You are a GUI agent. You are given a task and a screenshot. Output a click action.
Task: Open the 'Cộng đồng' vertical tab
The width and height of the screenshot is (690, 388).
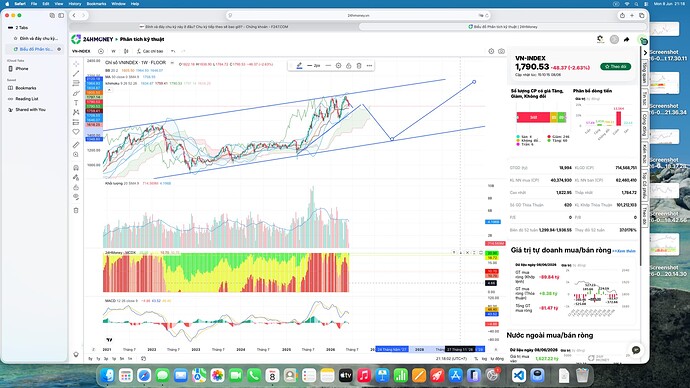click(x=644, y=124)
